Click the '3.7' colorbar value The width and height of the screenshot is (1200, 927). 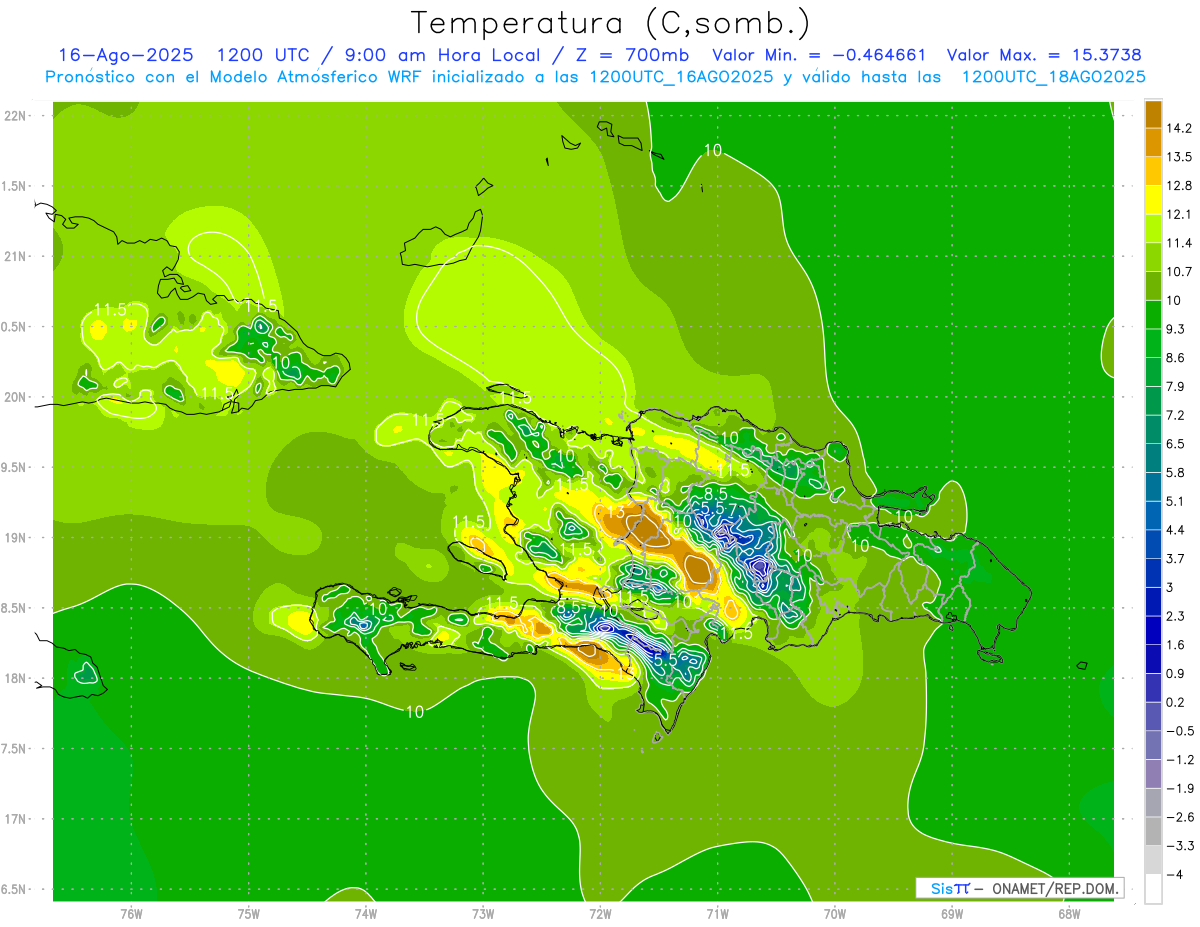coord(1176,559)
